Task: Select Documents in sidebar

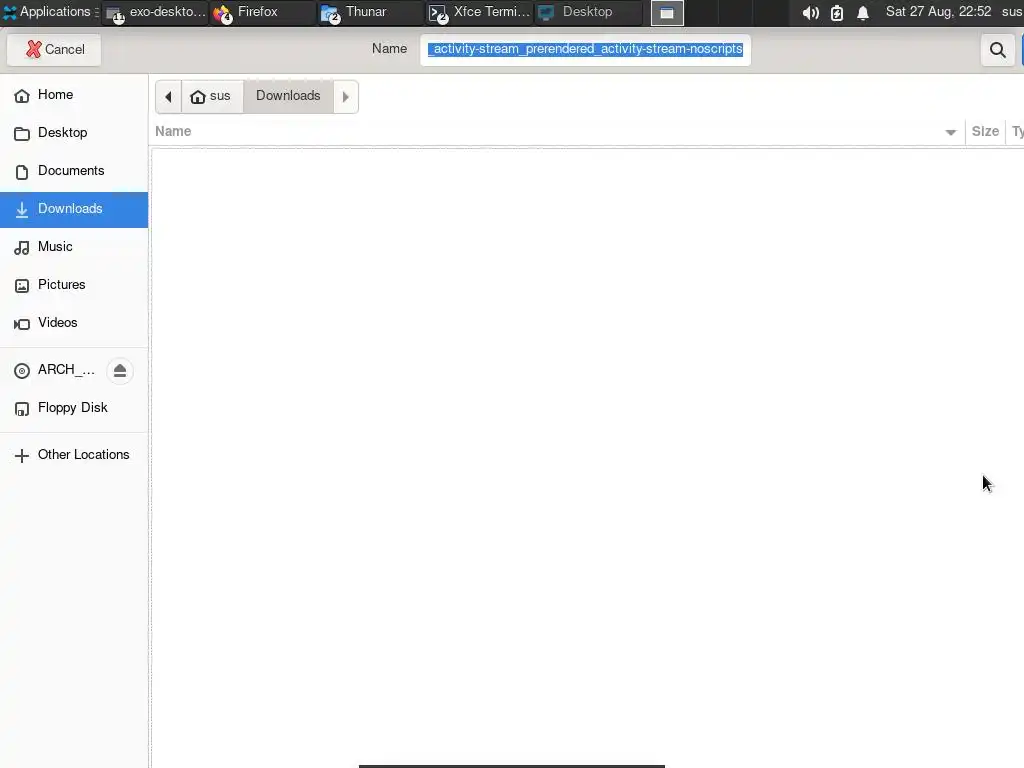Action: [74, 171]
